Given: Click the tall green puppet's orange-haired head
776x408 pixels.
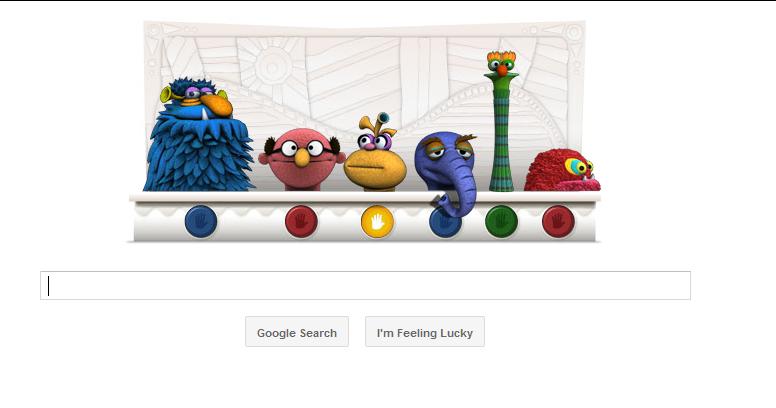Looking at the screenshot, I should [501, 64].
